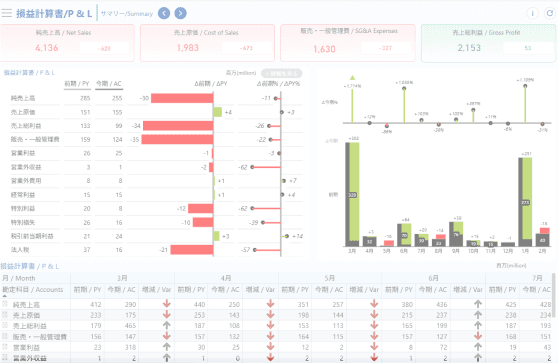Go to next page with right arrow
The height and width of the screenshot is (363, 560).
tap(180, 14)
